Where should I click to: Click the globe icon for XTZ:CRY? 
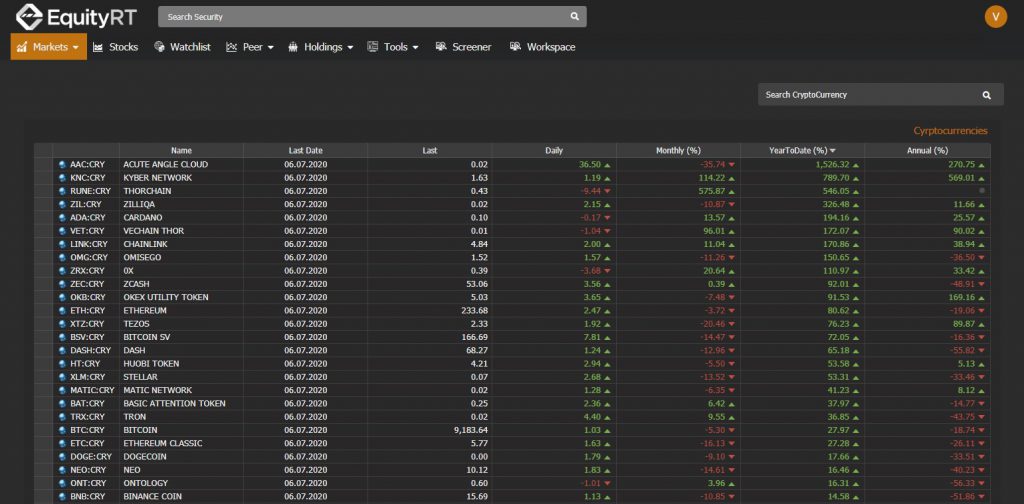62,324
